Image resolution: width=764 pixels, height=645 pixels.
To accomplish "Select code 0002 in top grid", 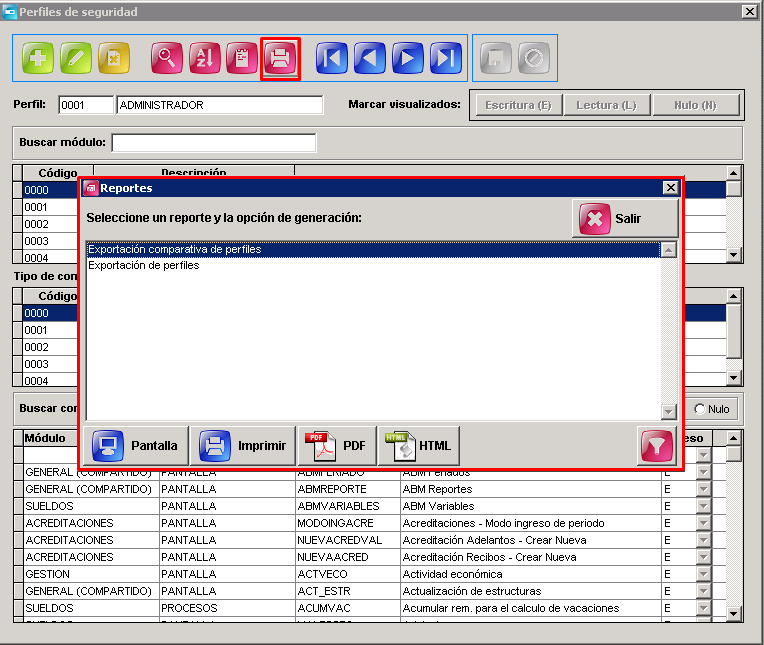I will coord(51,224).
